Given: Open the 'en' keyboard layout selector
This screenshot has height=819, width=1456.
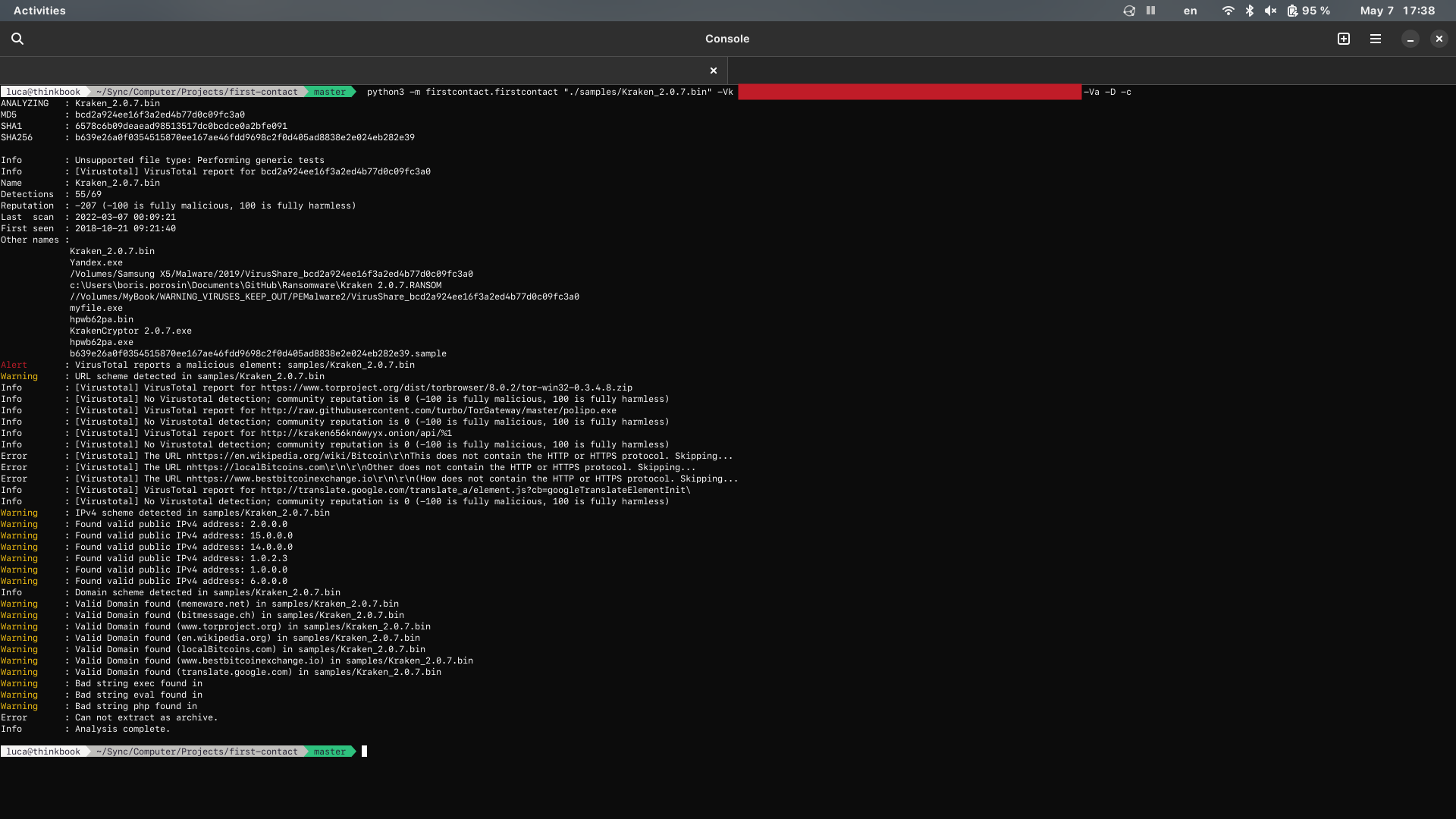Looking at the screenshot, I should [x=1190, y=11].
